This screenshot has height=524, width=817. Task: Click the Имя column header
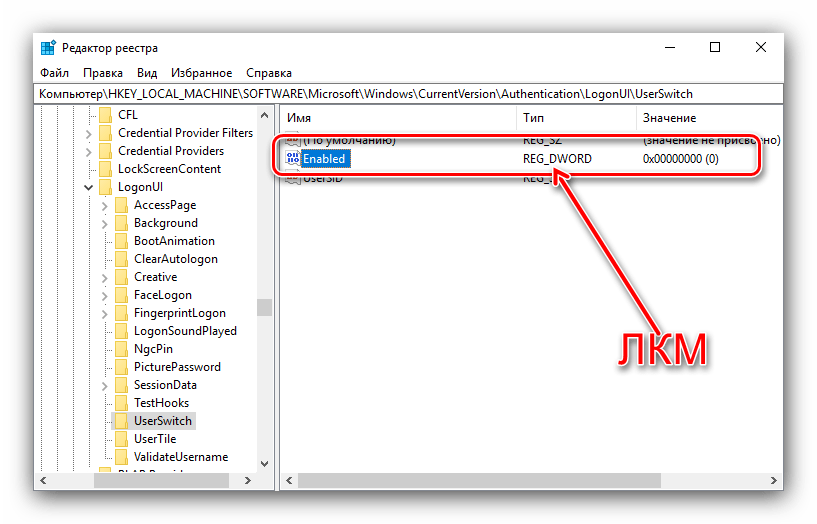(x=399, y=118)
